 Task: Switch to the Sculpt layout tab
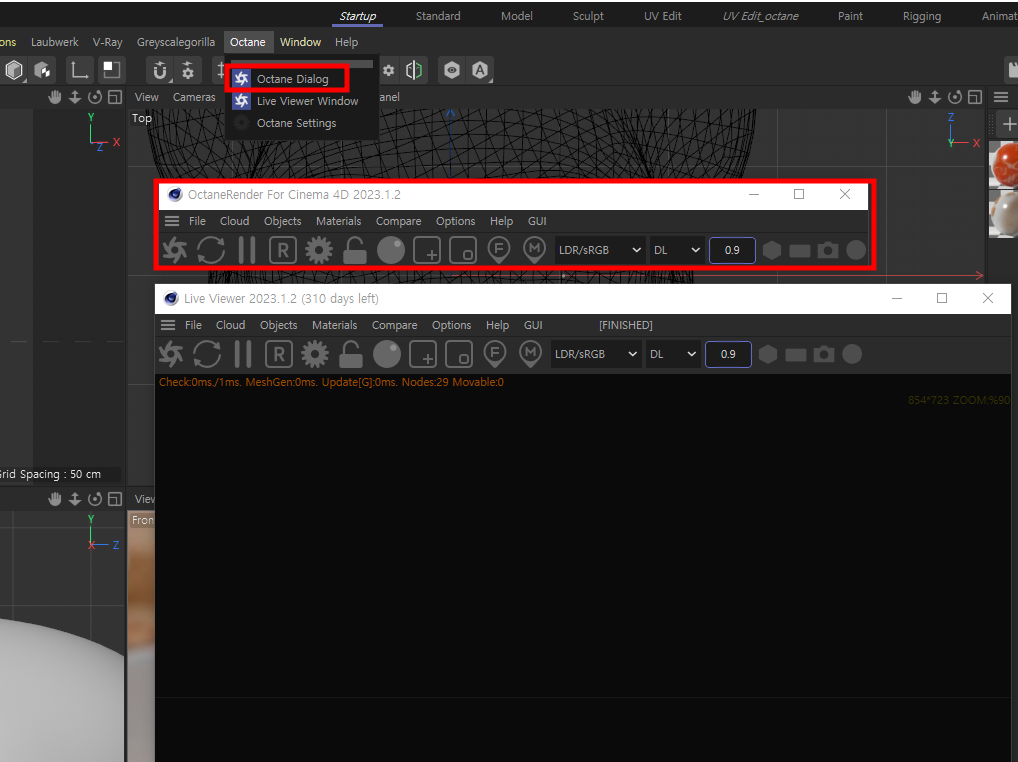[x=588, y=16]
